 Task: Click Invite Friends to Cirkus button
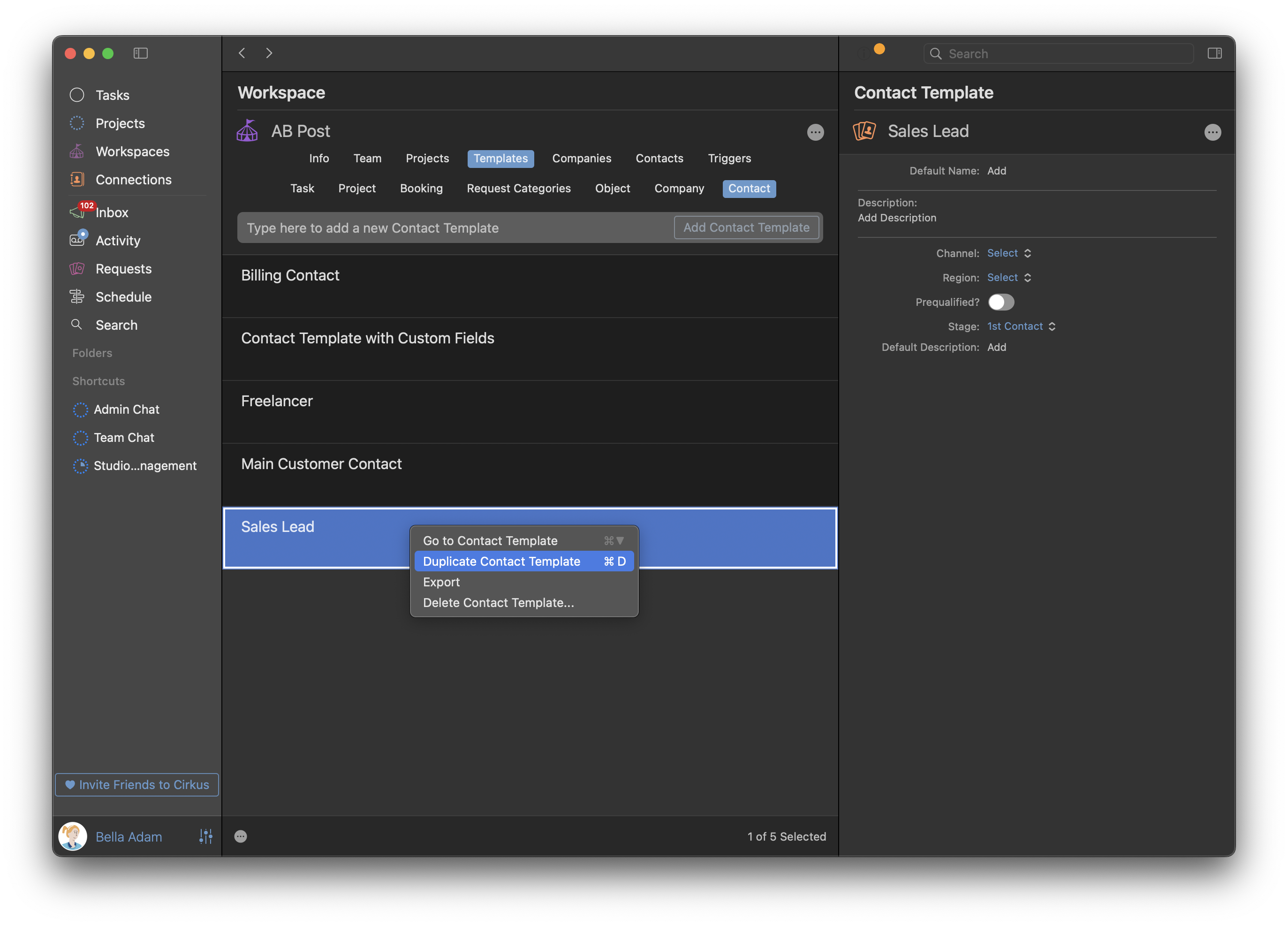137,784
